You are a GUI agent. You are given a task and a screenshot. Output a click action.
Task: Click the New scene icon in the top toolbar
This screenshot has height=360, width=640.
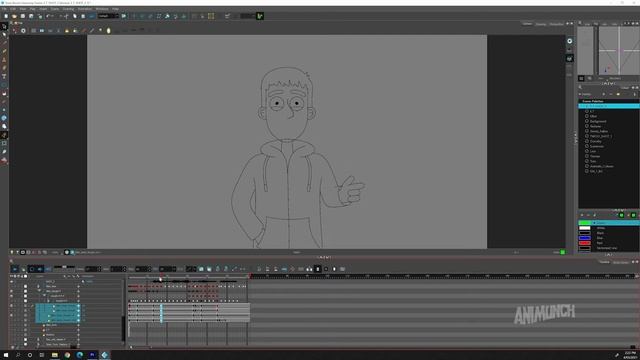click(6, 16)
